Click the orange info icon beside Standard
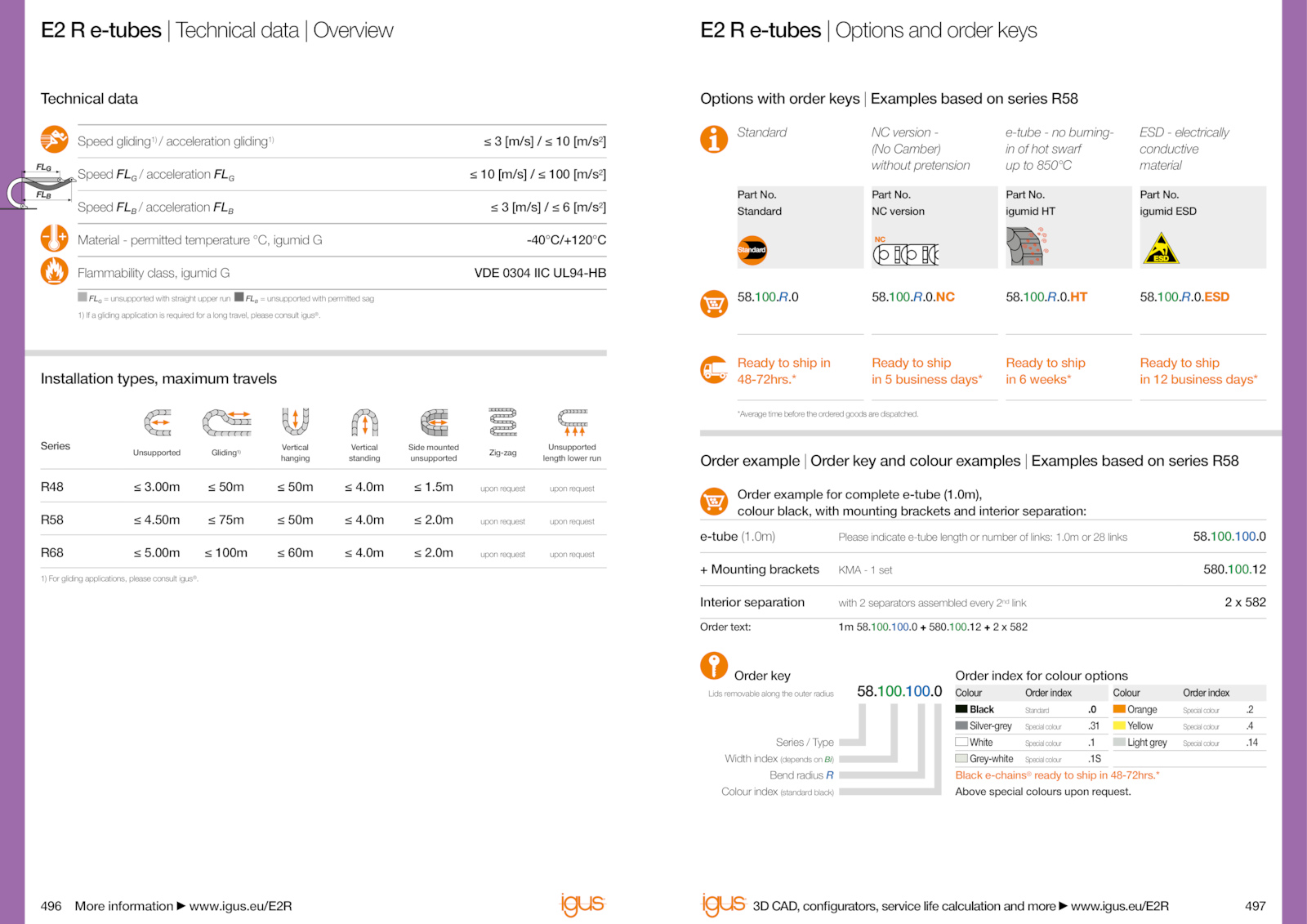 coord(714,139)
